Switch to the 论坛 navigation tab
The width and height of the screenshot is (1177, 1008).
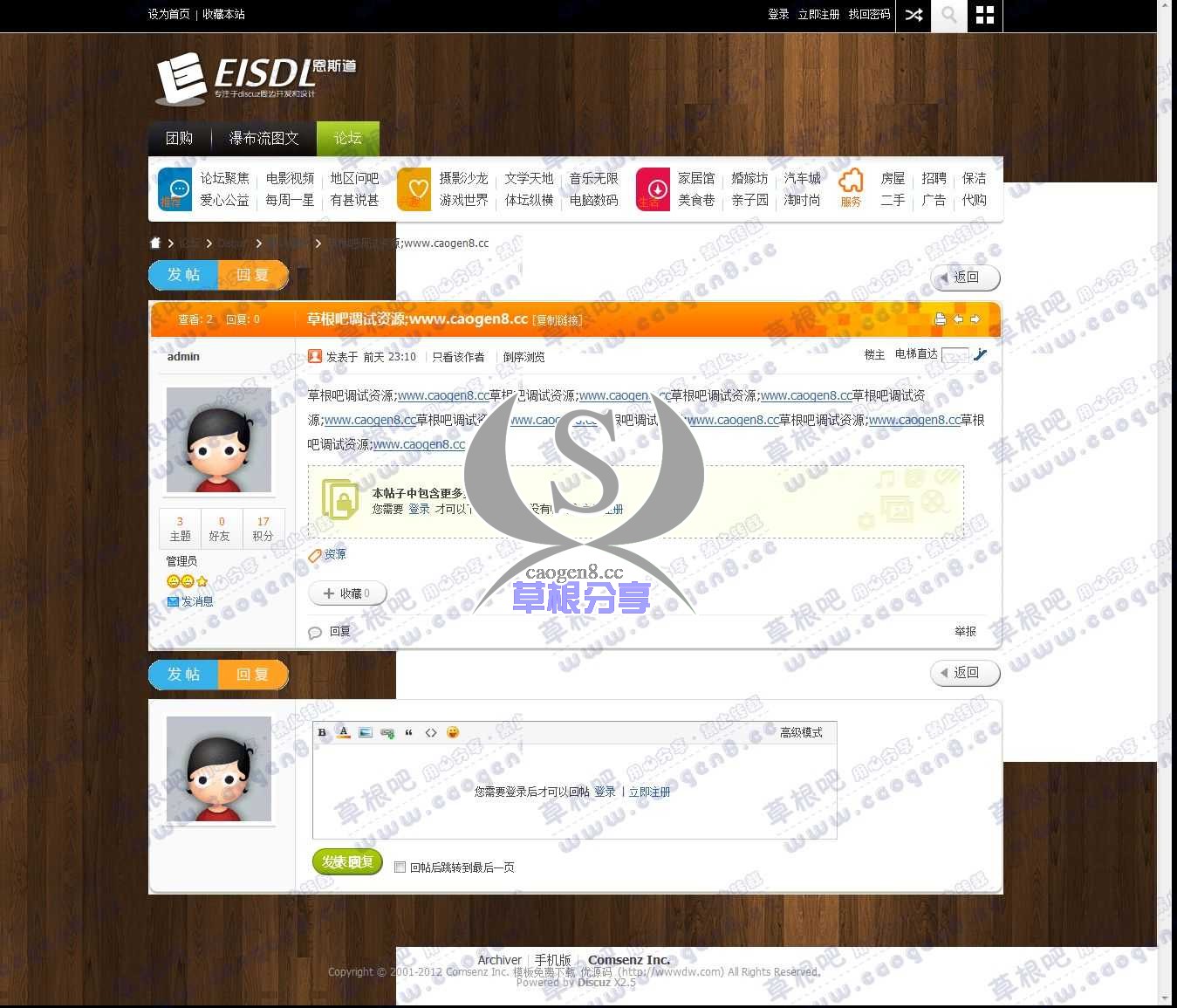point(347,138)
